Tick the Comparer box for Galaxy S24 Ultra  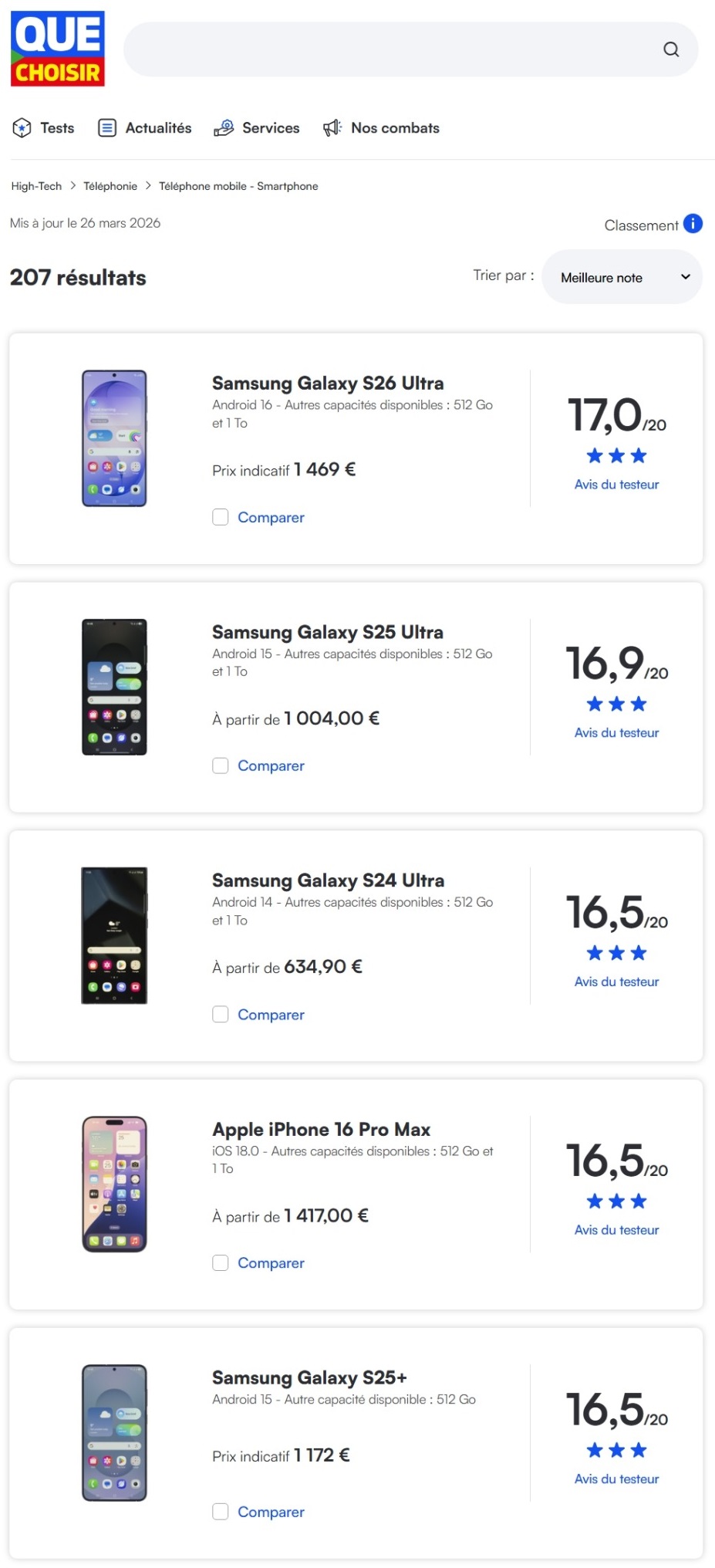click(x=221, y=1014)
